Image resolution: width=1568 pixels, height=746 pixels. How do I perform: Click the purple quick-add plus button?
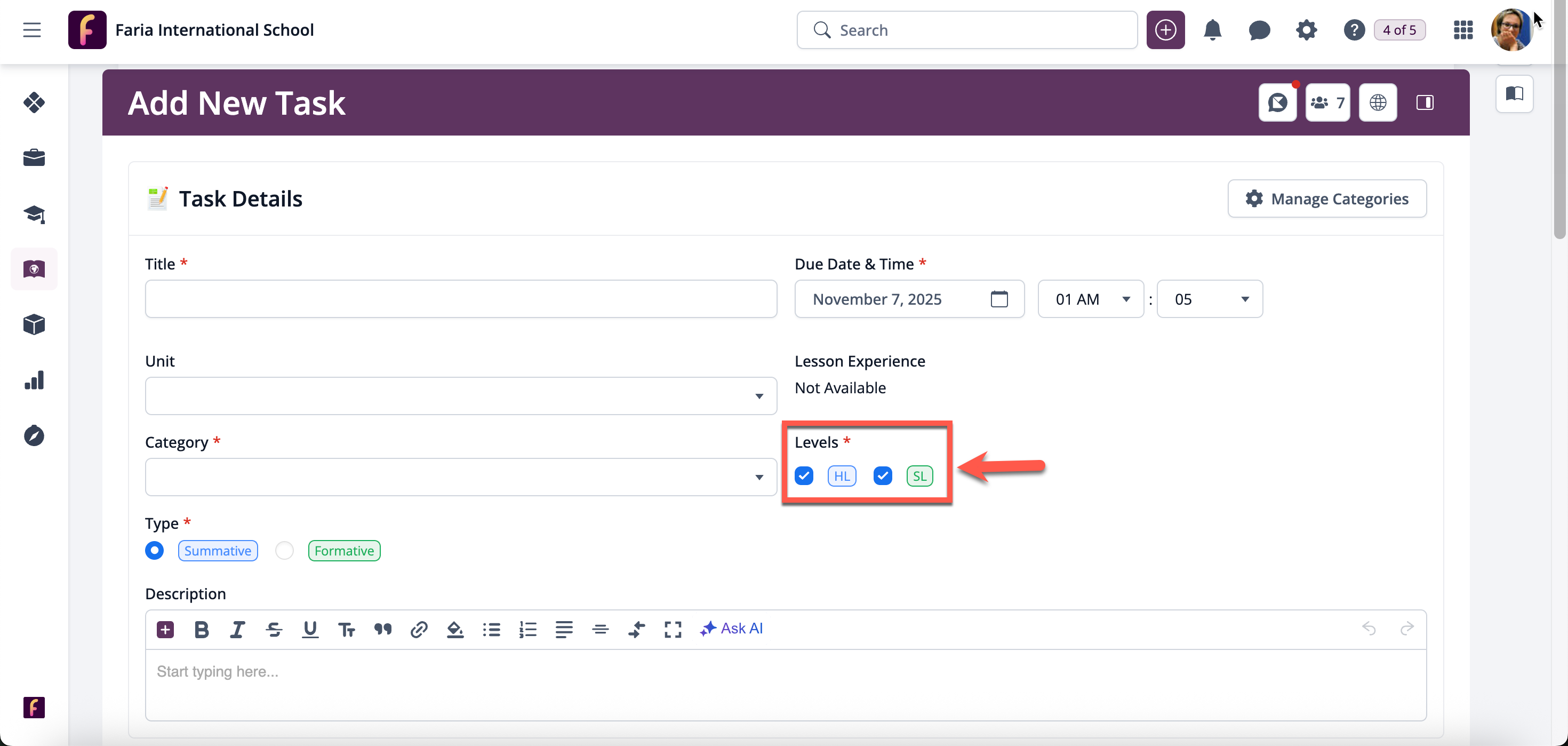pyautogui.click(x=1165, y=30)
